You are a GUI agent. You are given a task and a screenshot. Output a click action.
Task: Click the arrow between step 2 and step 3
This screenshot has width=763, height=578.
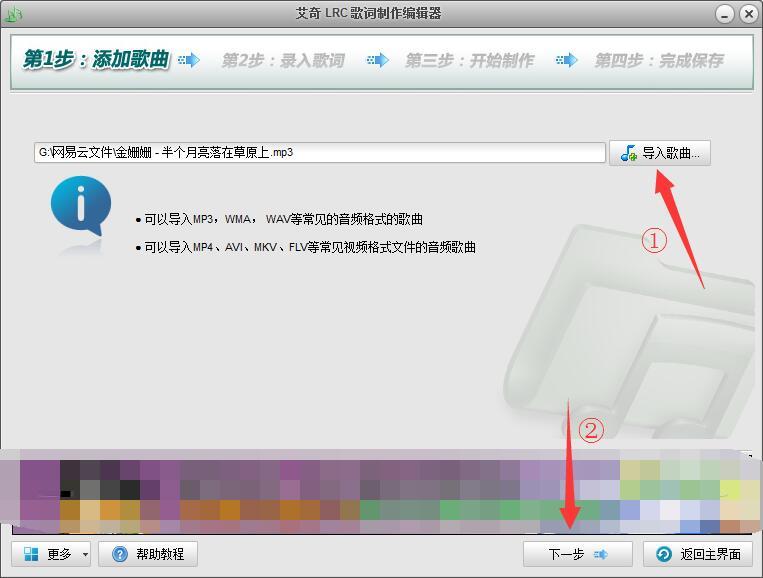377,60
